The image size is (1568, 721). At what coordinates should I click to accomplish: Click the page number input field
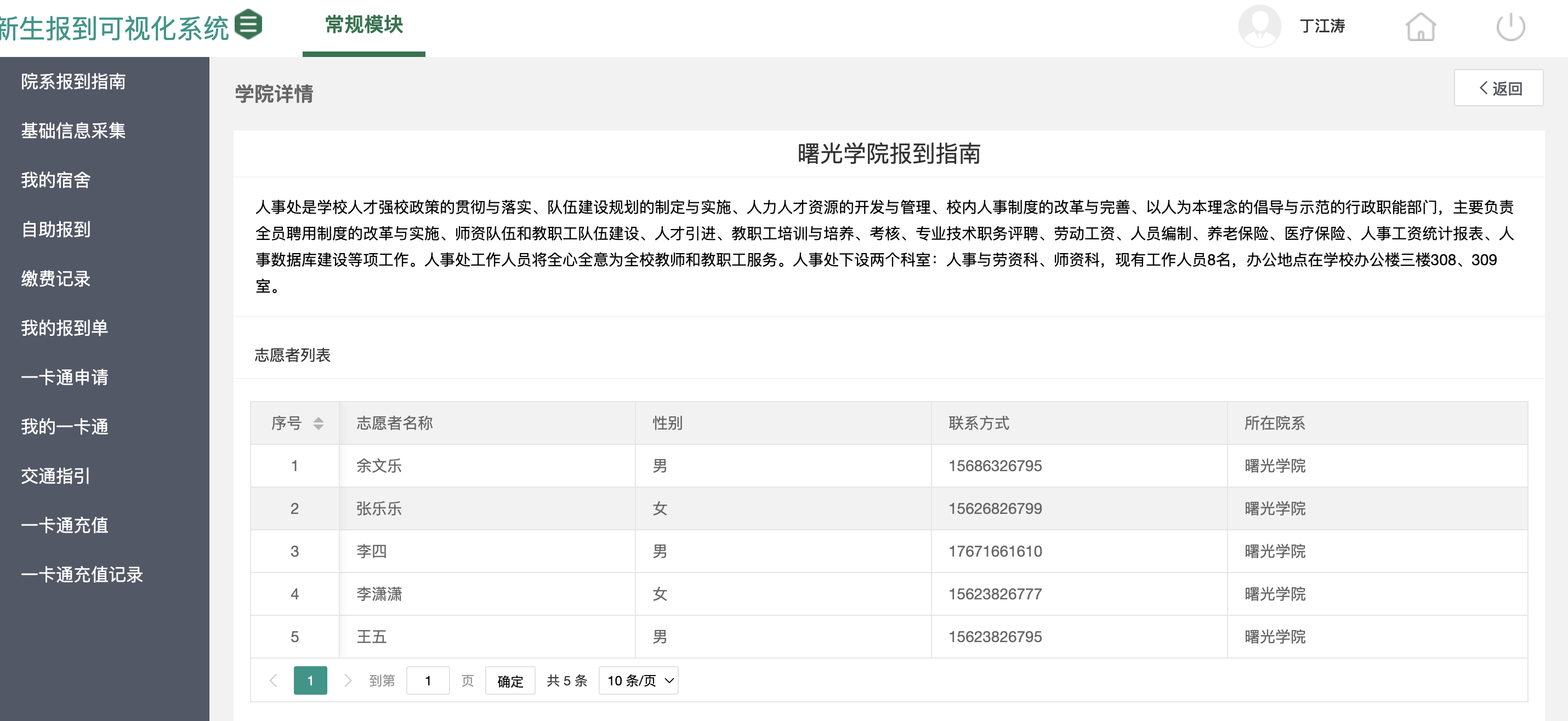coord(427,680)
